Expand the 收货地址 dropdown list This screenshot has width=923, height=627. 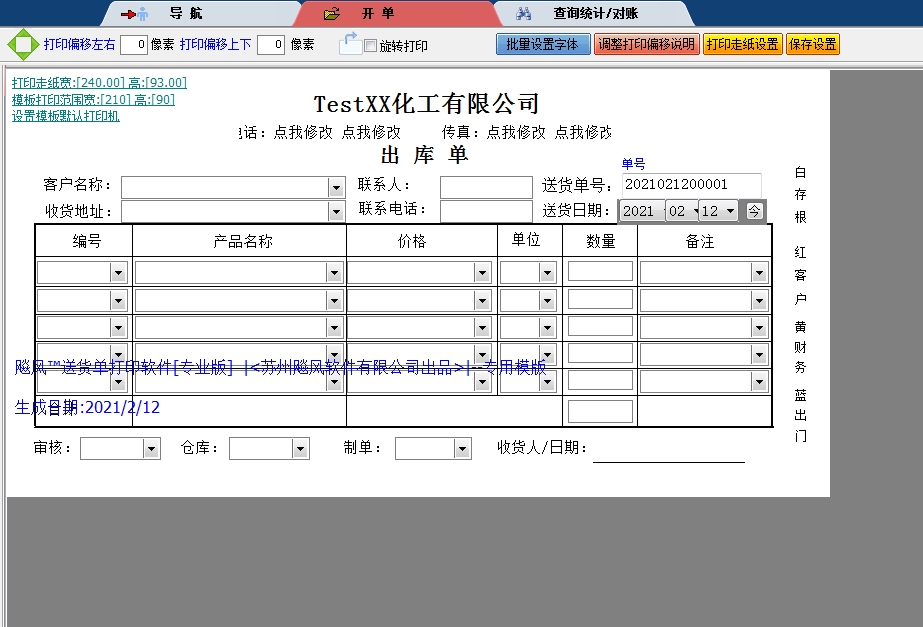337,211
